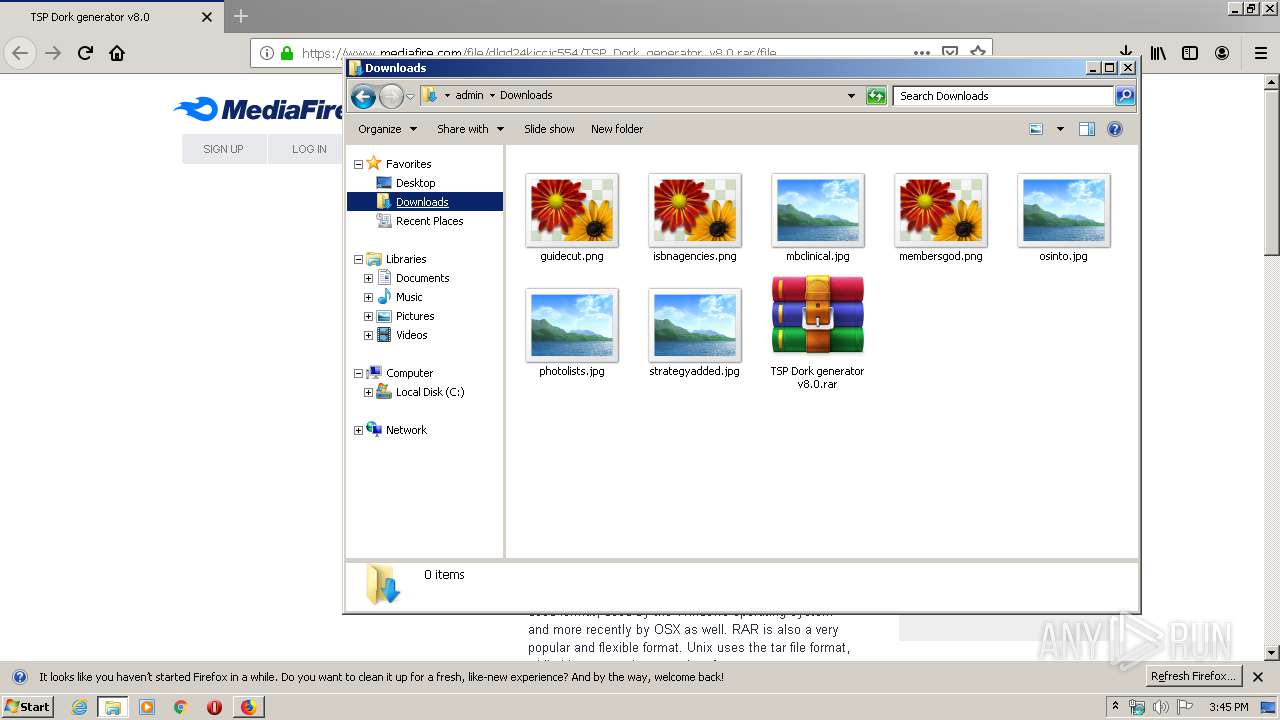Select Music library icon
Viewport: 1280px width, 720px height.
384,297
